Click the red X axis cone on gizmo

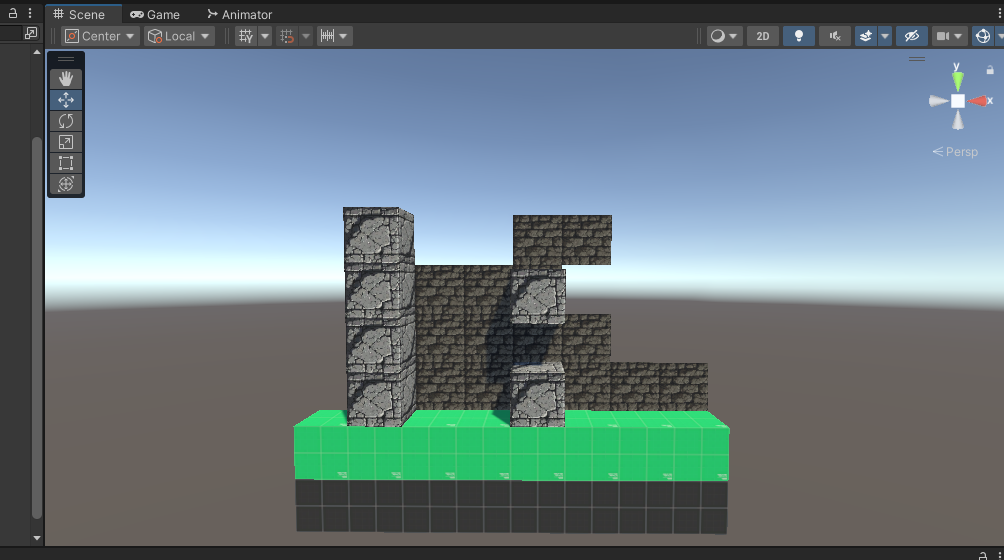(x=978, y=101)
